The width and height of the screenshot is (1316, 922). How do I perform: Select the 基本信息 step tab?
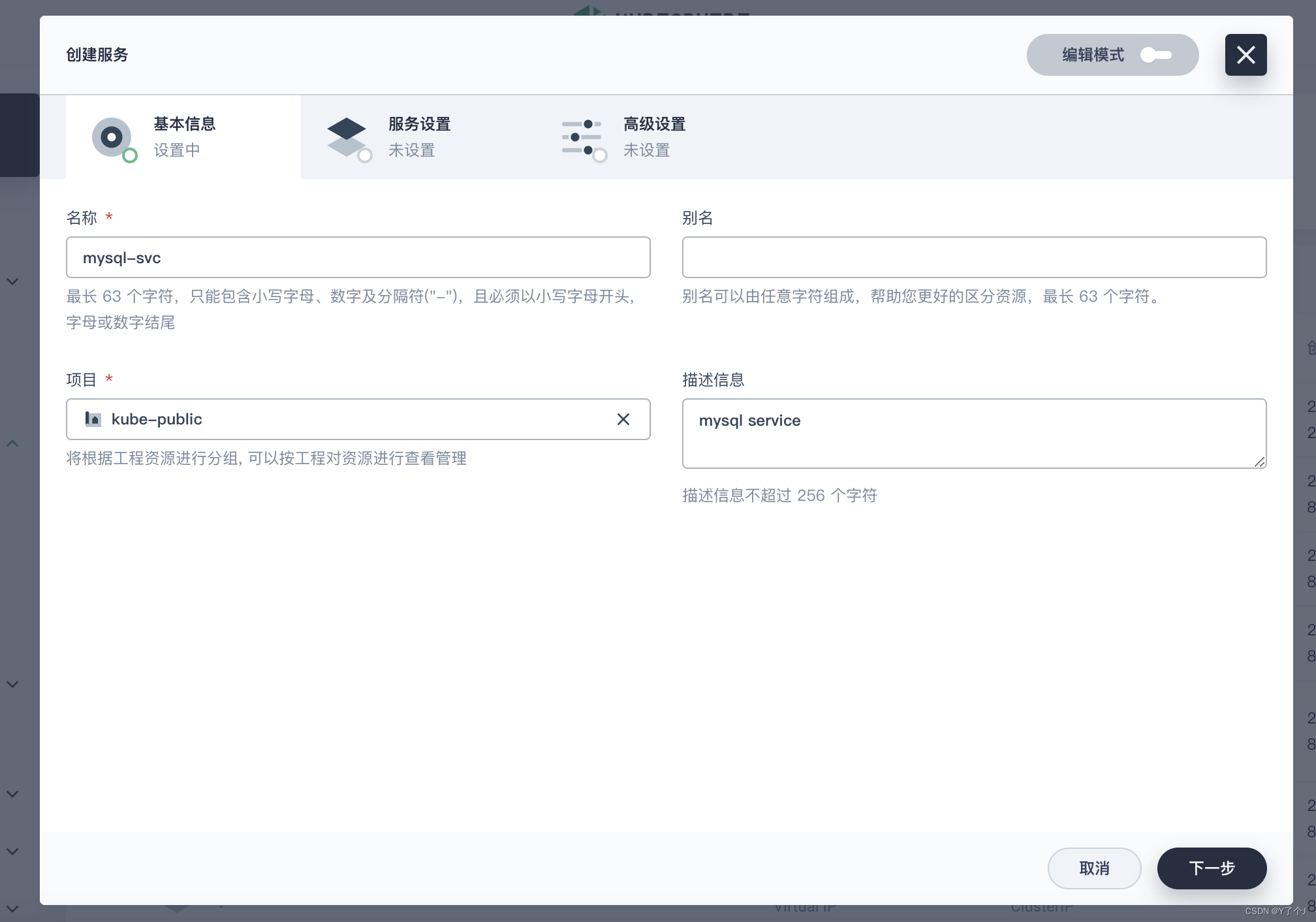click(x=183, y=137)
